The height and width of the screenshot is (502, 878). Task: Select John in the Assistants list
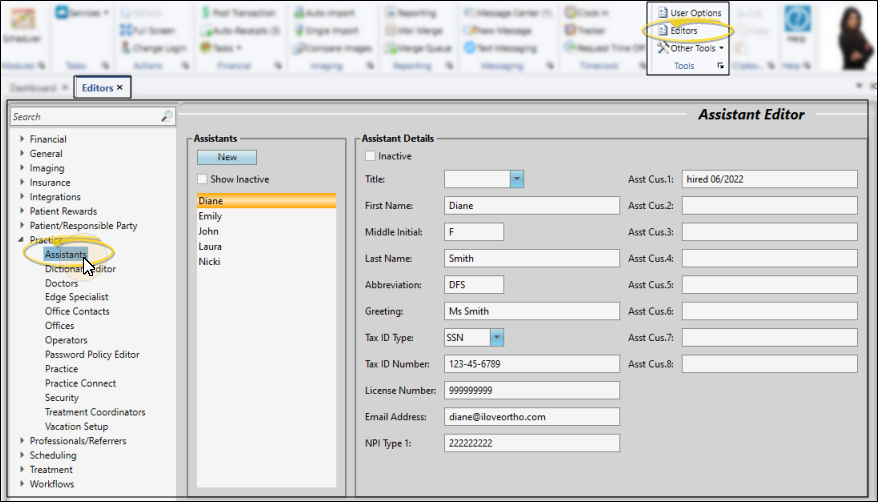[267, 231]
